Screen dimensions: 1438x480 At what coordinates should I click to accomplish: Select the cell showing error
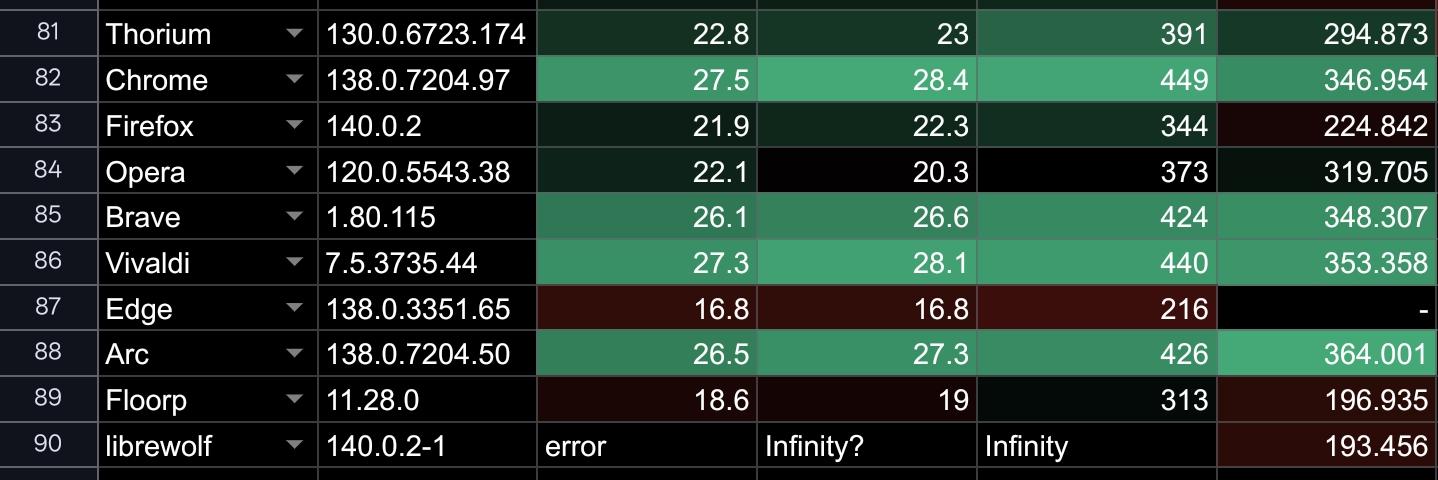(646, 446)
